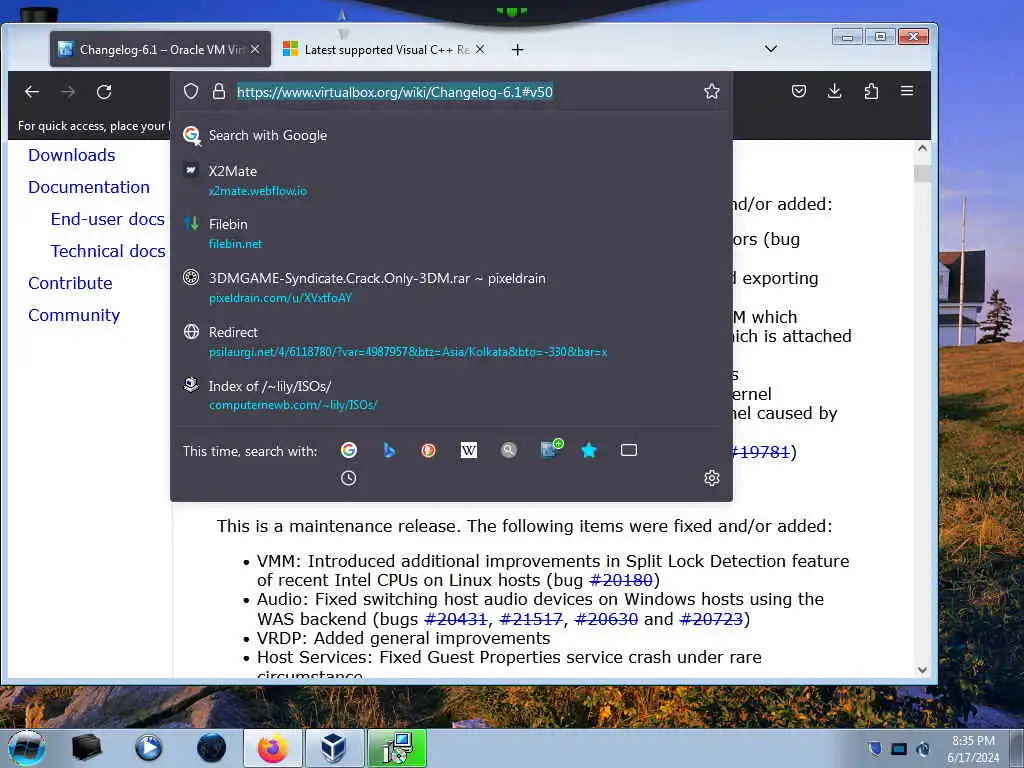
Task: Click the forward navigation arrow
Action: (x=68, y=91)
